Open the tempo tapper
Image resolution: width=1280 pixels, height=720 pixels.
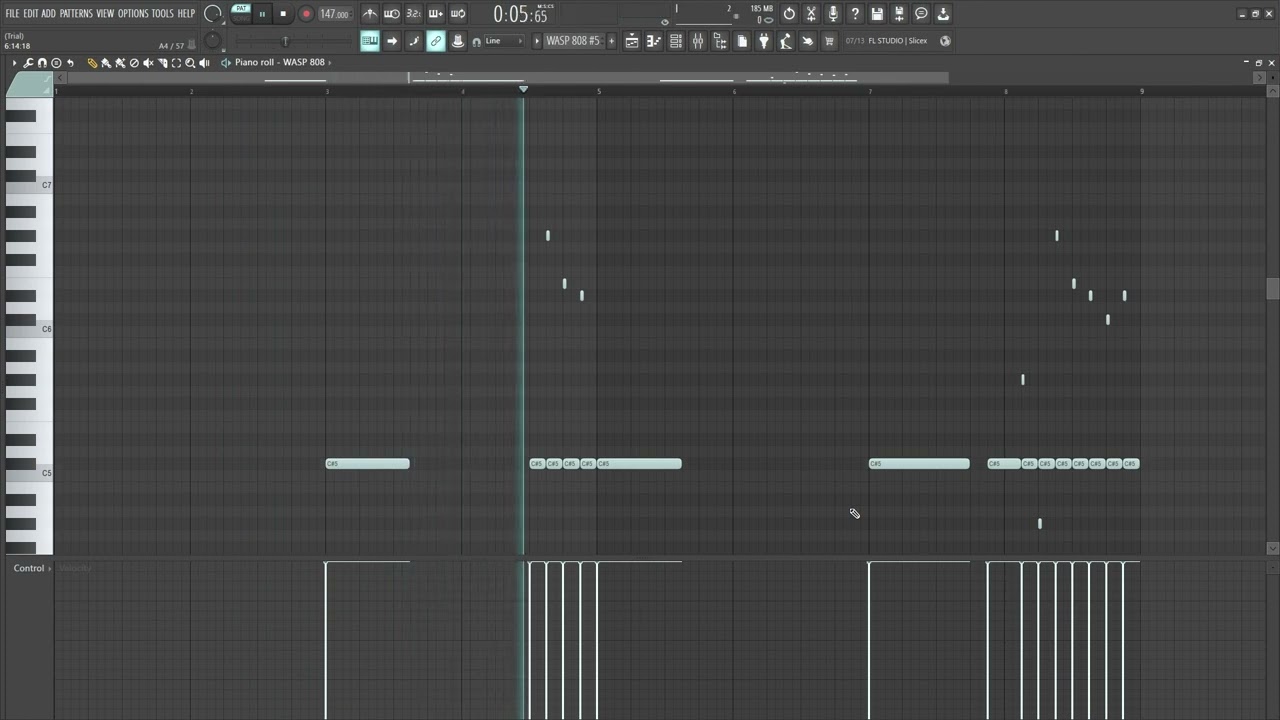click(x=786, y=41)
